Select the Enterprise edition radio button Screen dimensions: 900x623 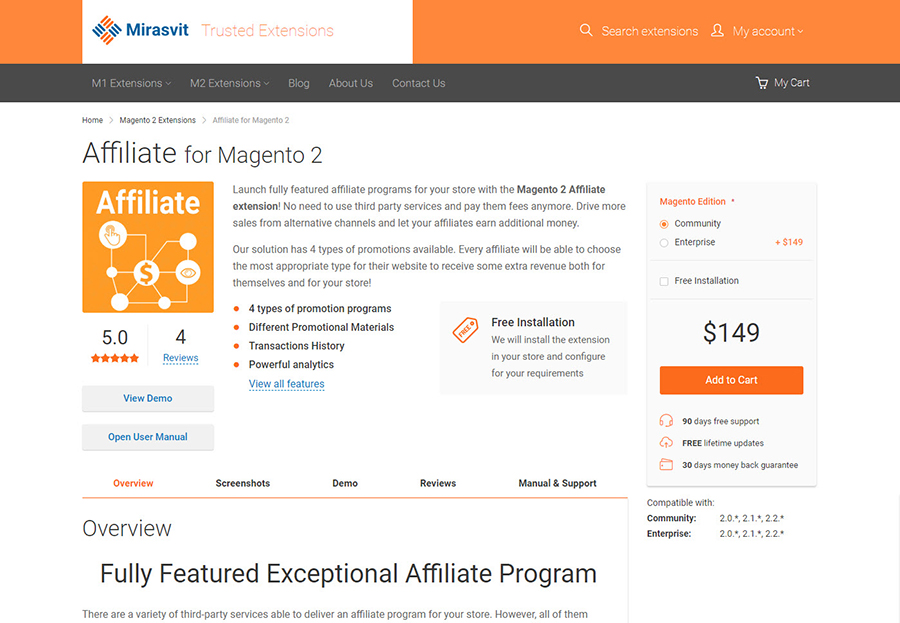[x=664, y=242]
